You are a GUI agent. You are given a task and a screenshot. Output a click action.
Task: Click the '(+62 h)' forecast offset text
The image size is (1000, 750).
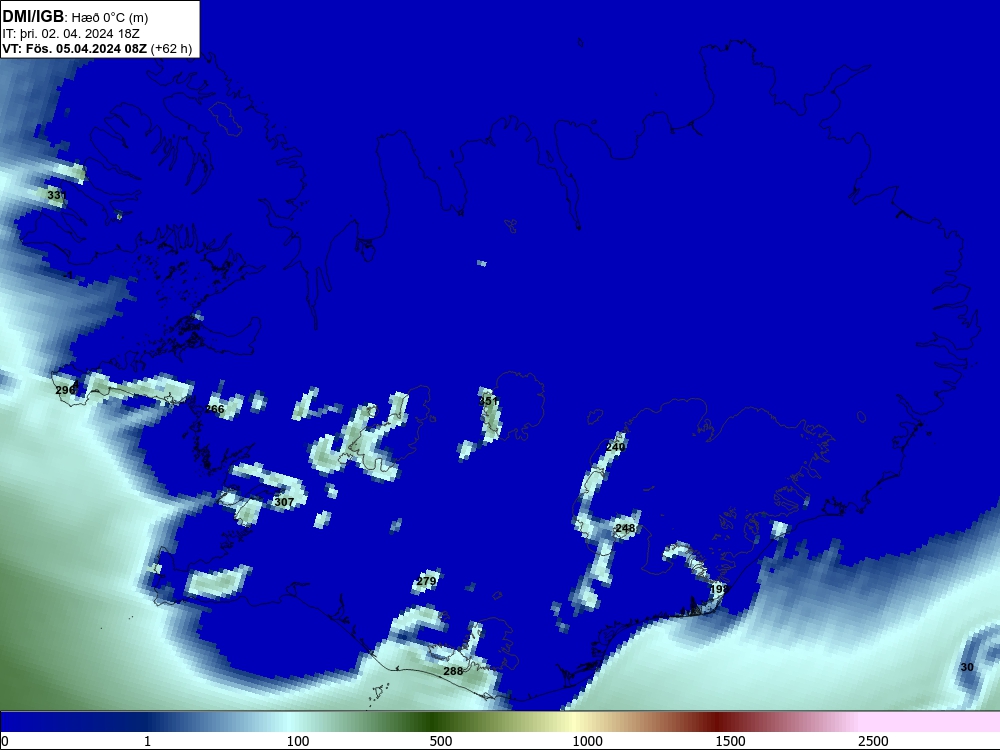[x=172, y=48]
